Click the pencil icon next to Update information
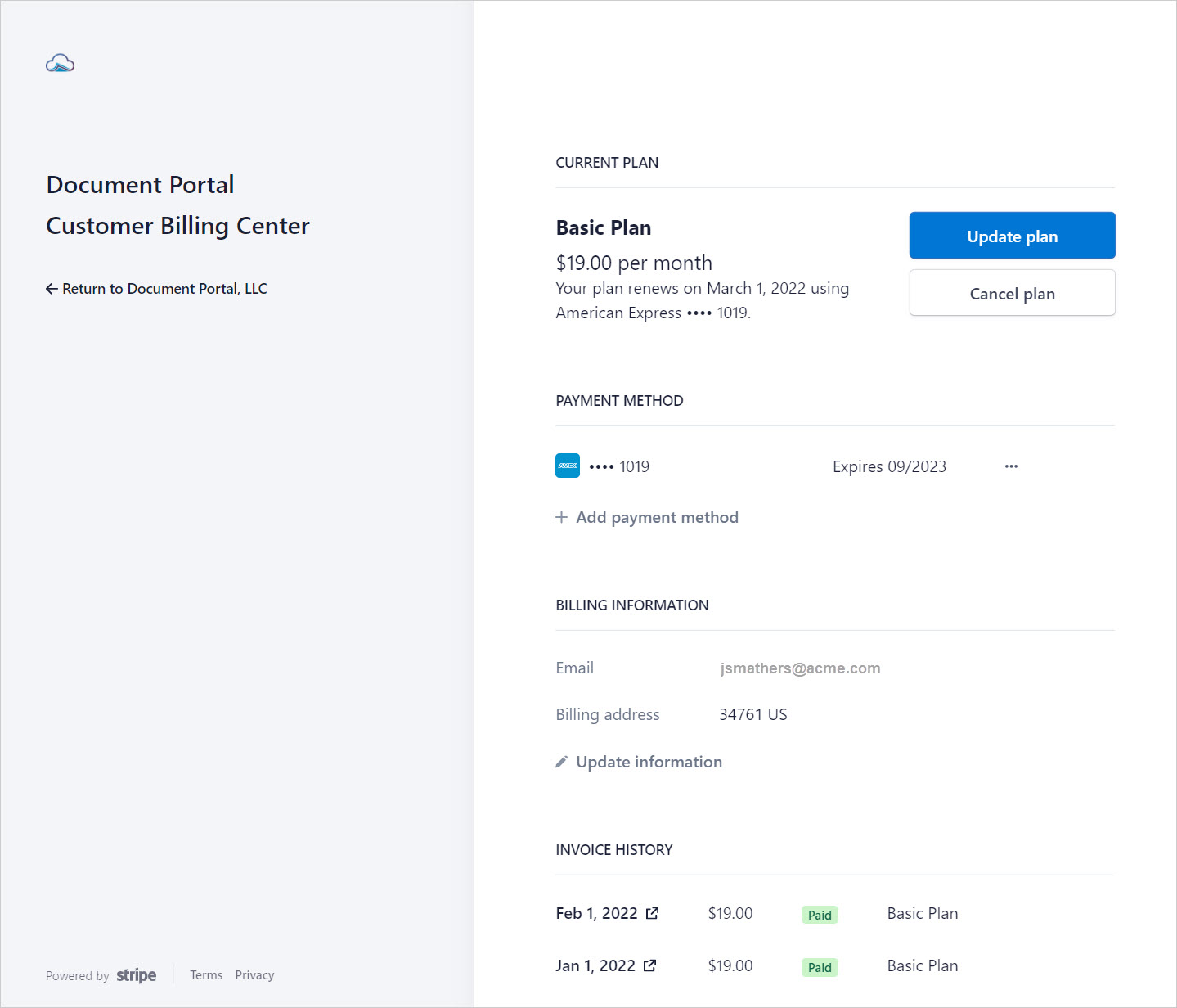This screenshot has width=1177, height=1008. tap(561, 761)
